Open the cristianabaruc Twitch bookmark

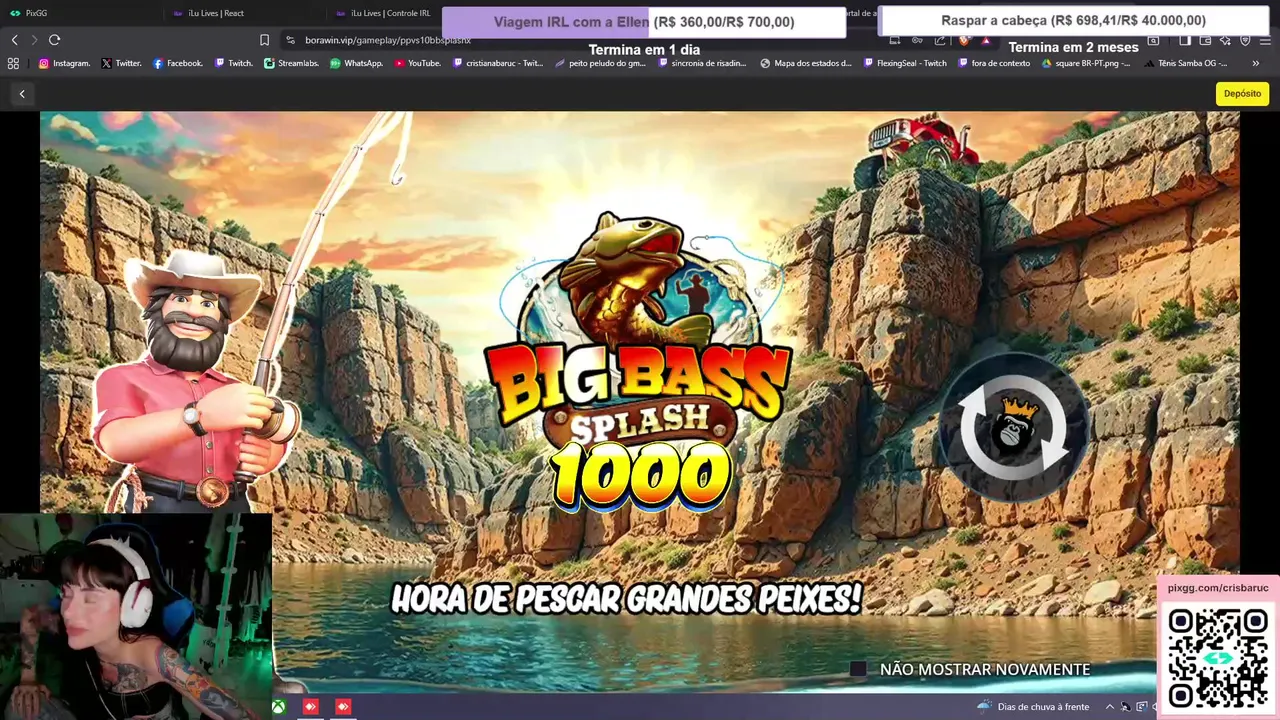498,63
